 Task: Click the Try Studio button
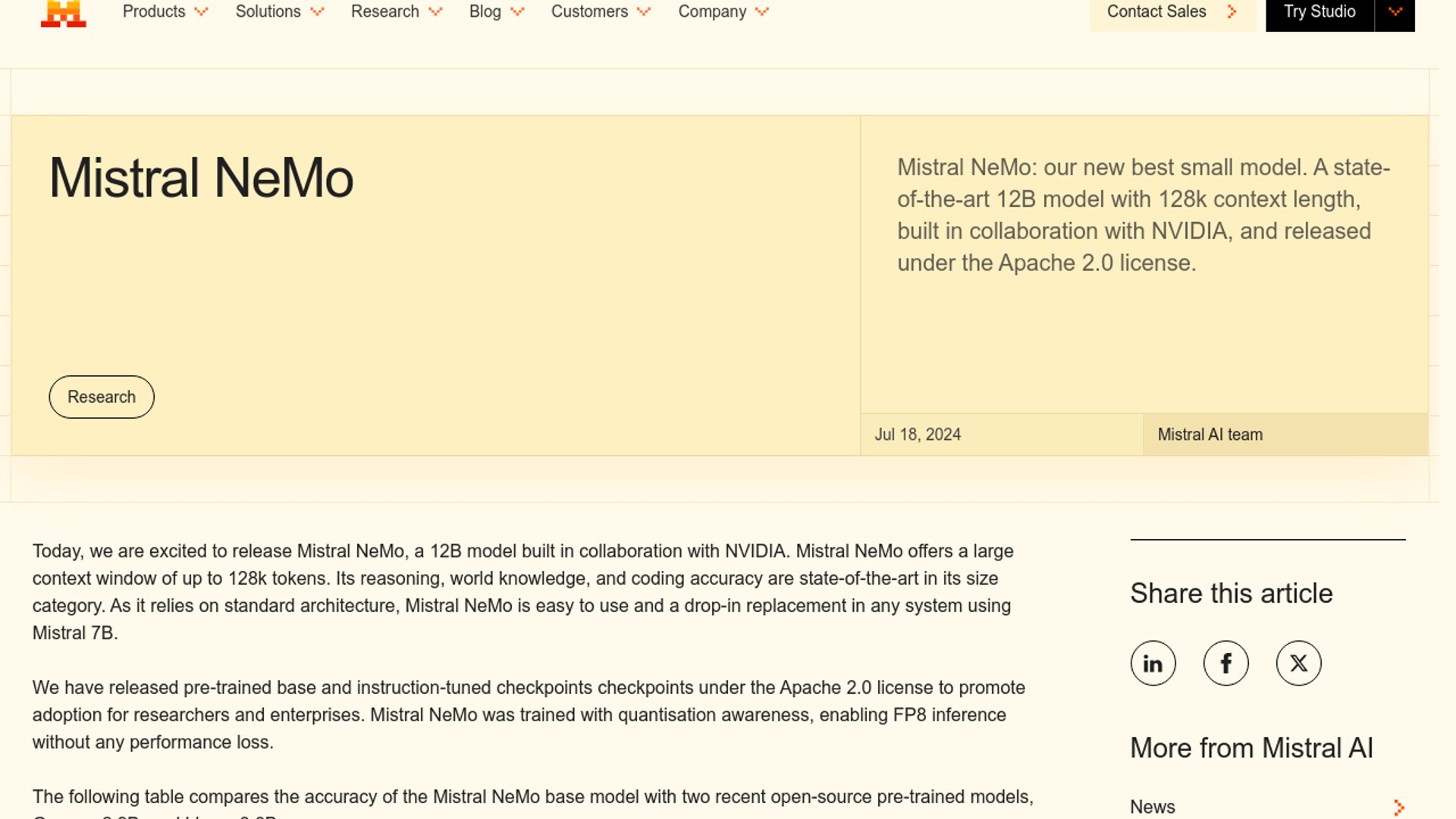pos(1319,12)
